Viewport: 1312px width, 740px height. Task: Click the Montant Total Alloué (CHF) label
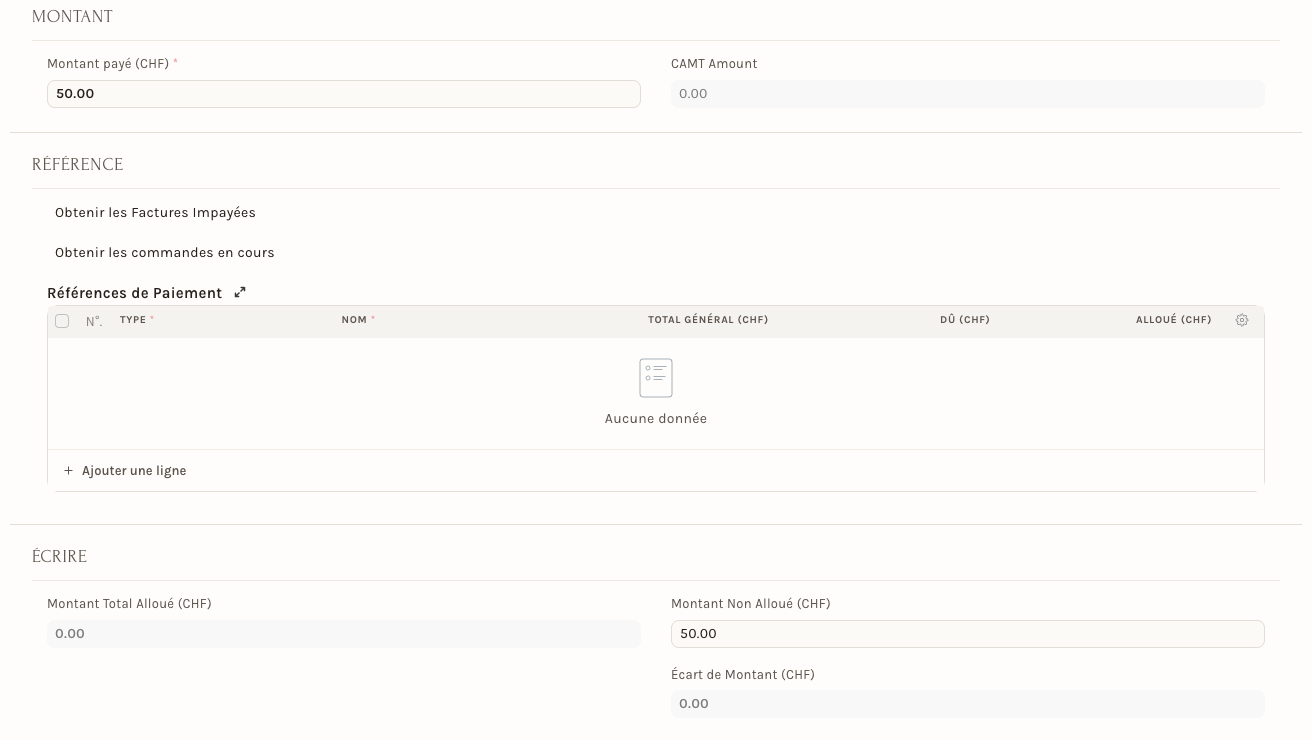coord(129,604)
